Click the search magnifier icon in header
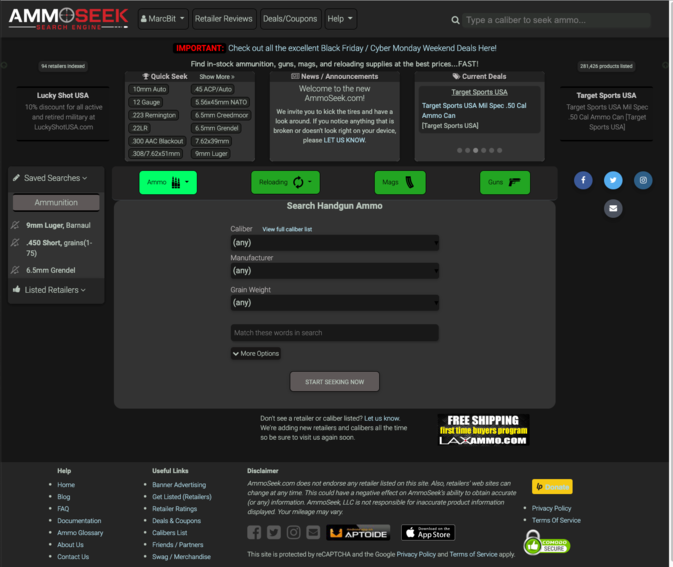The height and width of the screenshot is (567, 673). pos(455,20)
